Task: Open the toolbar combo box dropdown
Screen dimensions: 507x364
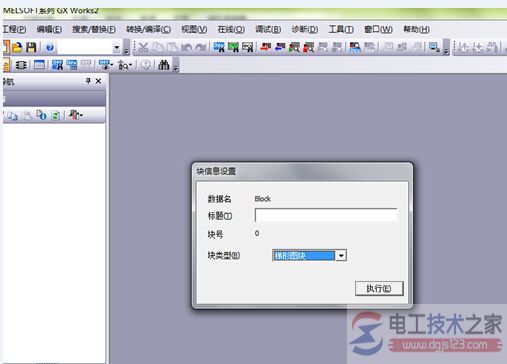Action: 116,48
